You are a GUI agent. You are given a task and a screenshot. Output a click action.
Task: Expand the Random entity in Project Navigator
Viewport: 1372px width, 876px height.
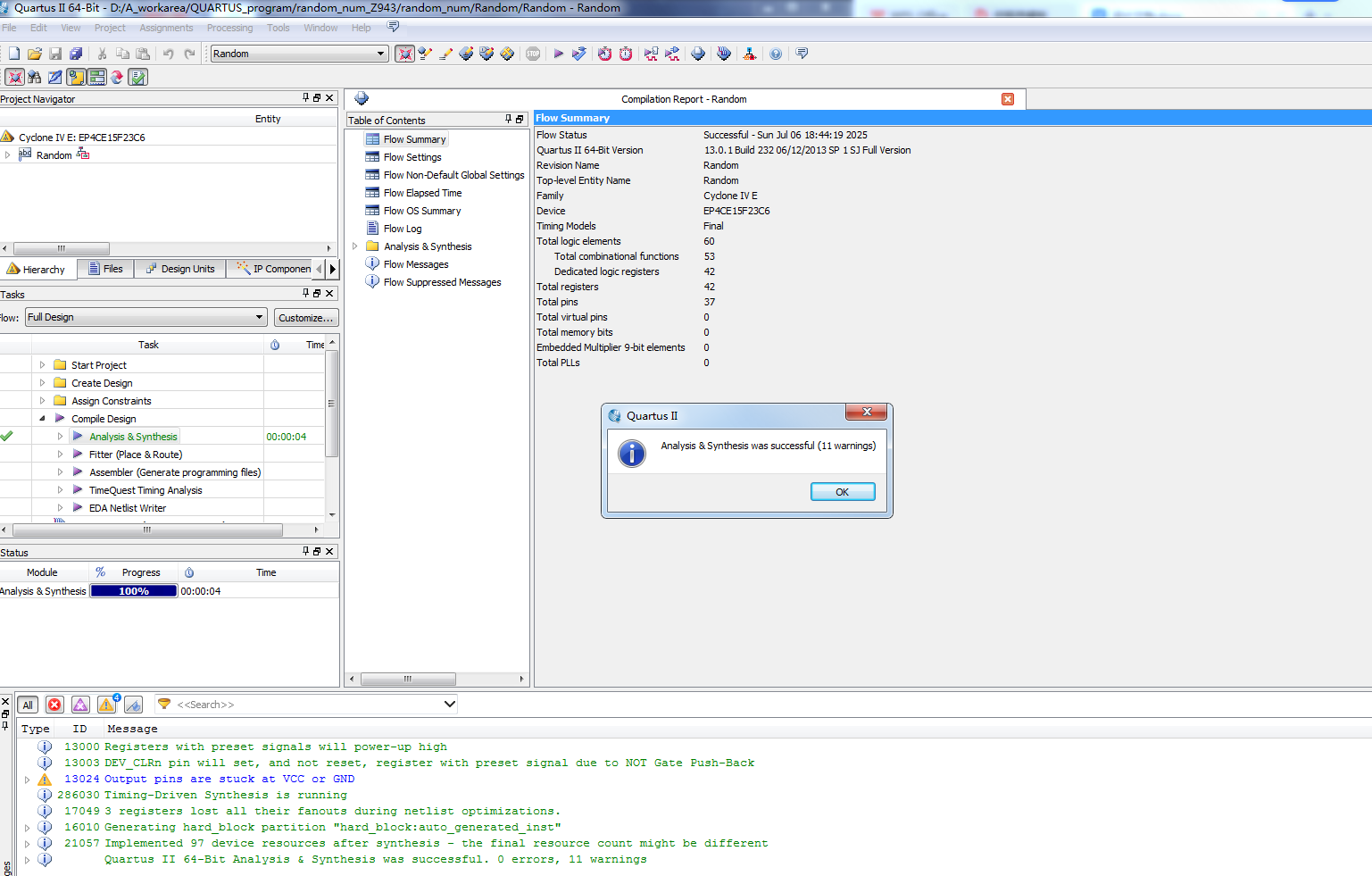tap(8, 154)
